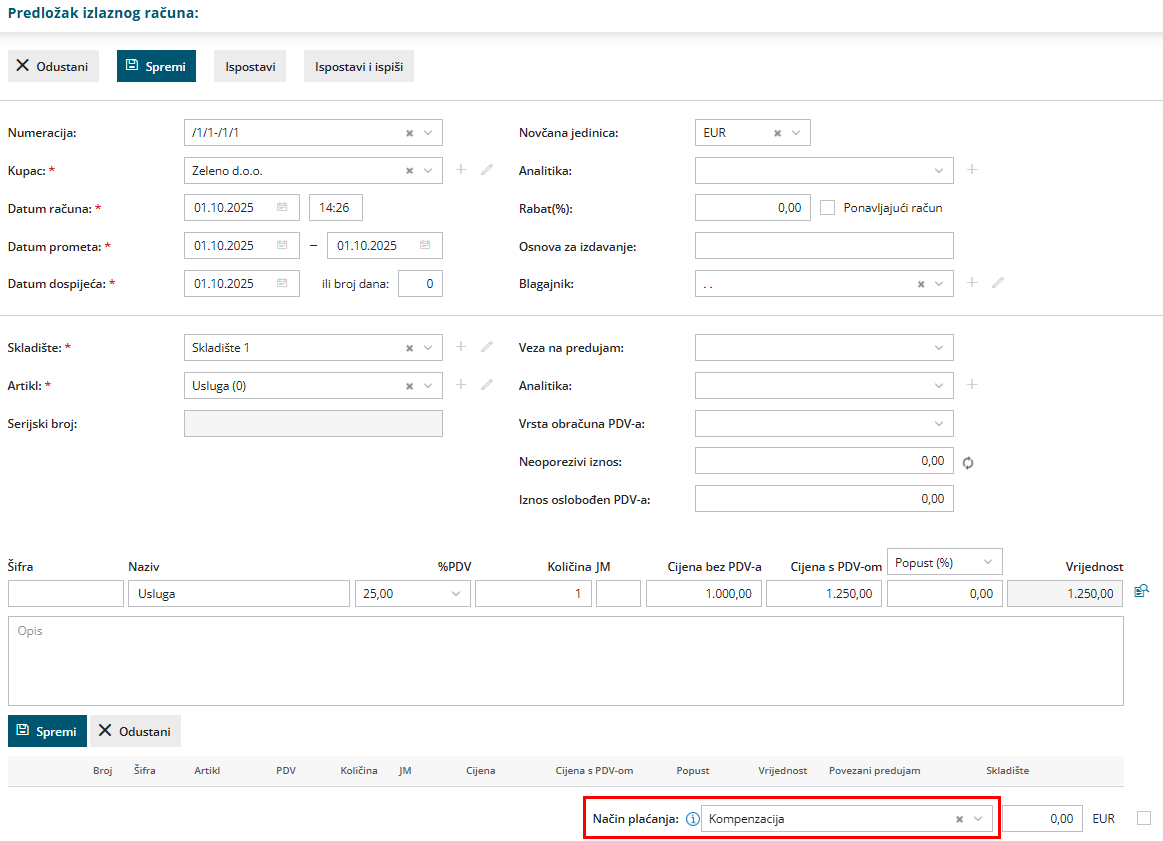Clear the Blagajnik selection
This screenshot has height=841, width=1163.
(x=921, y=284)
